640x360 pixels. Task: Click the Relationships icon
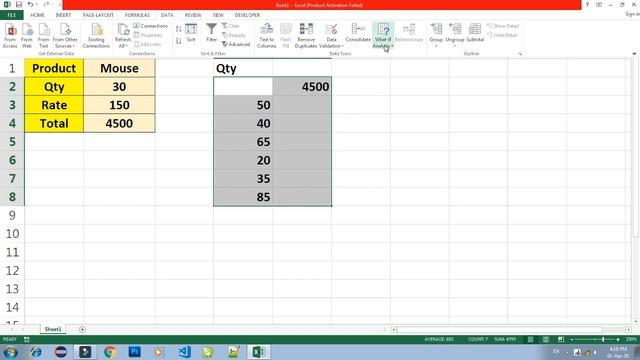[x=409, y=33]
